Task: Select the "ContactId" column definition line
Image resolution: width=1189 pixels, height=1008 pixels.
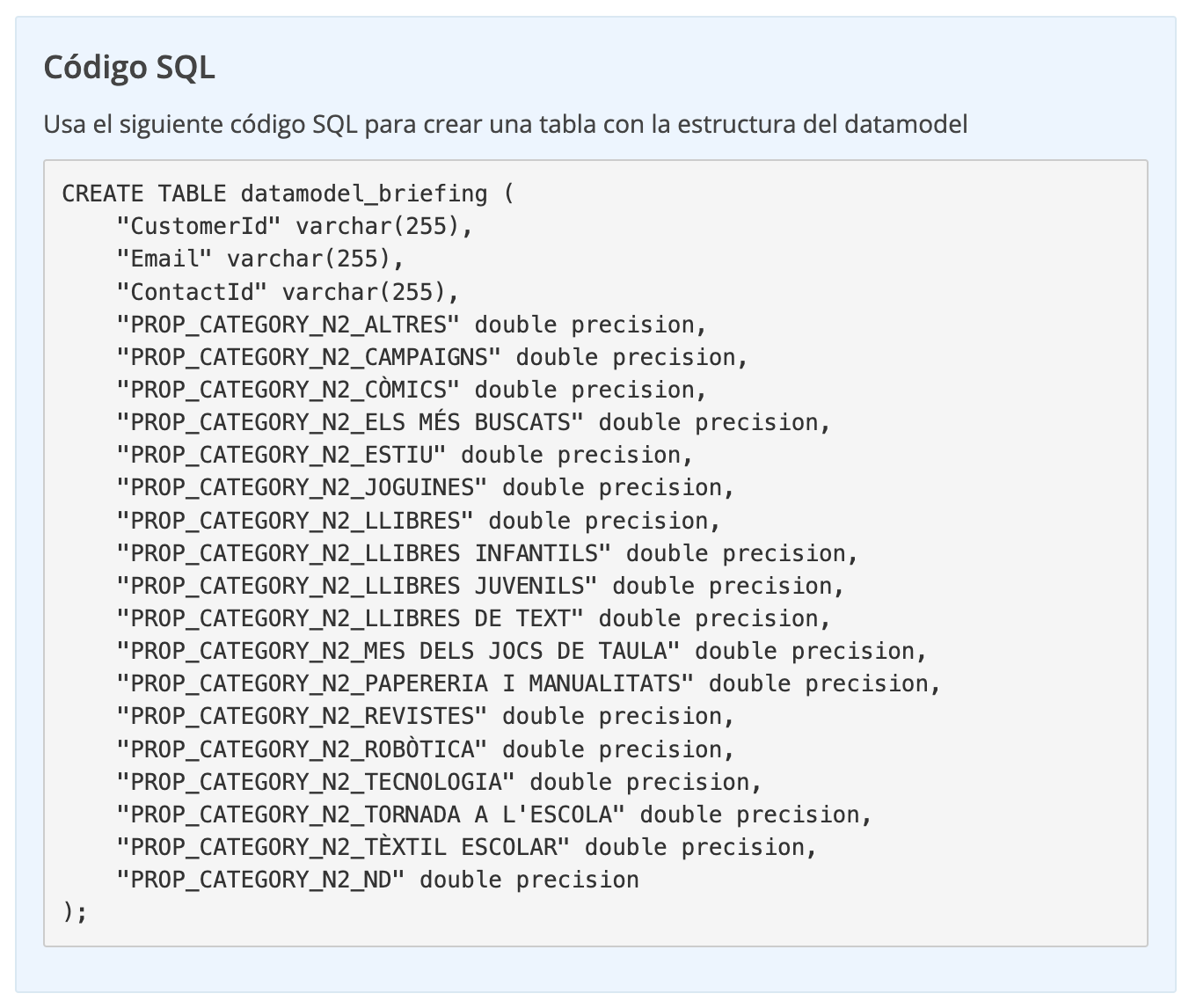Action: 288,291
